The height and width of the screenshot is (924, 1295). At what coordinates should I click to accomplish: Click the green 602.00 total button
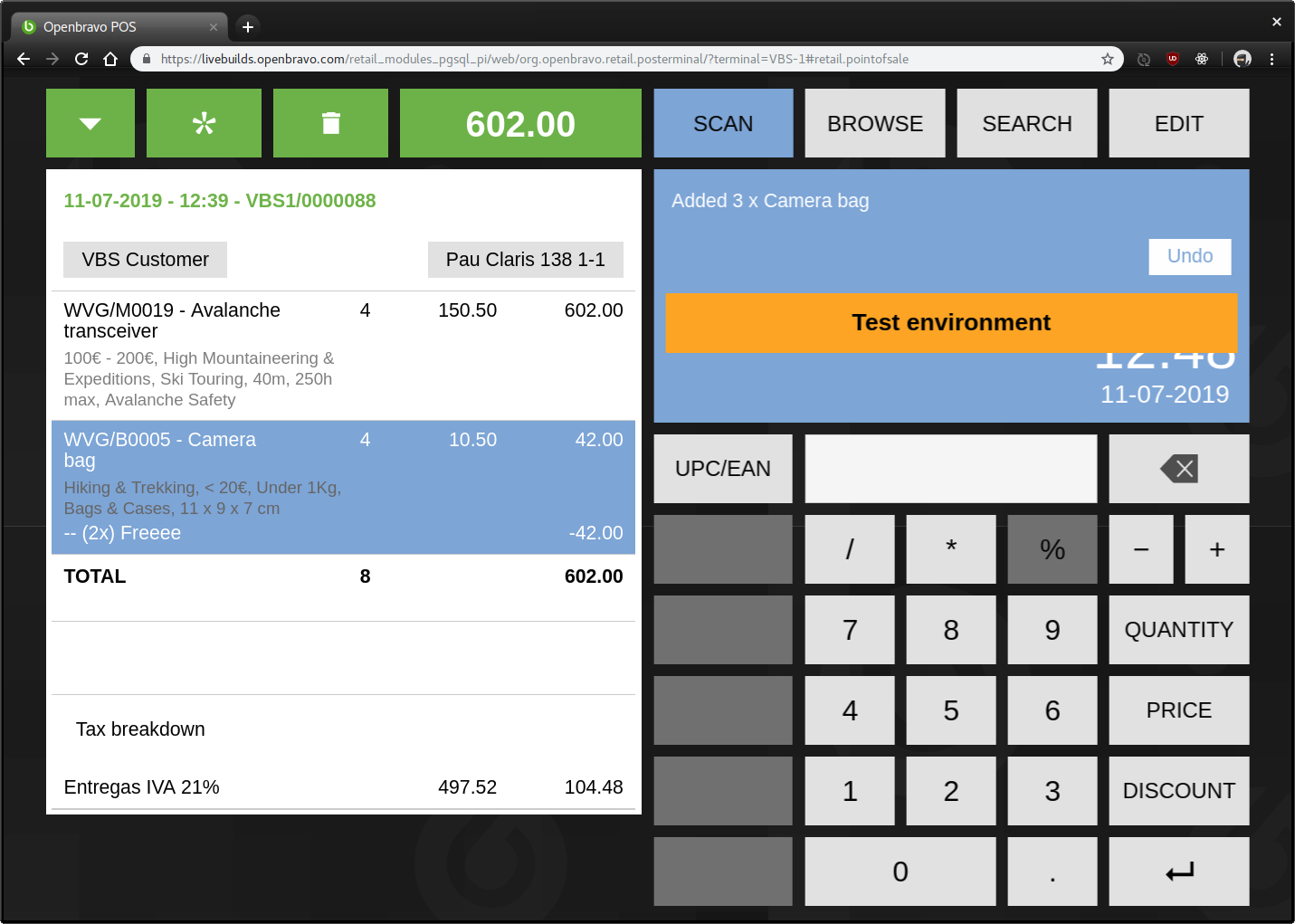click(x=520, y=123)
